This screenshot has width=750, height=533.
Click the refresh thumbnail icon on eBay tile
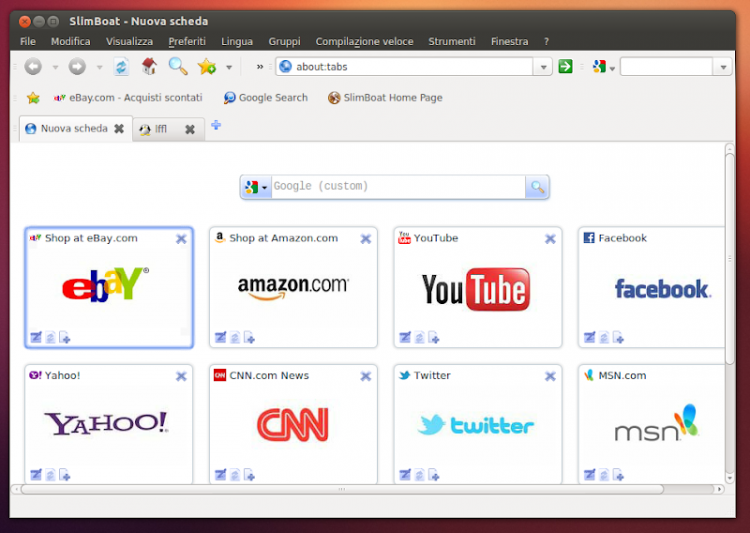pos(50,337)
